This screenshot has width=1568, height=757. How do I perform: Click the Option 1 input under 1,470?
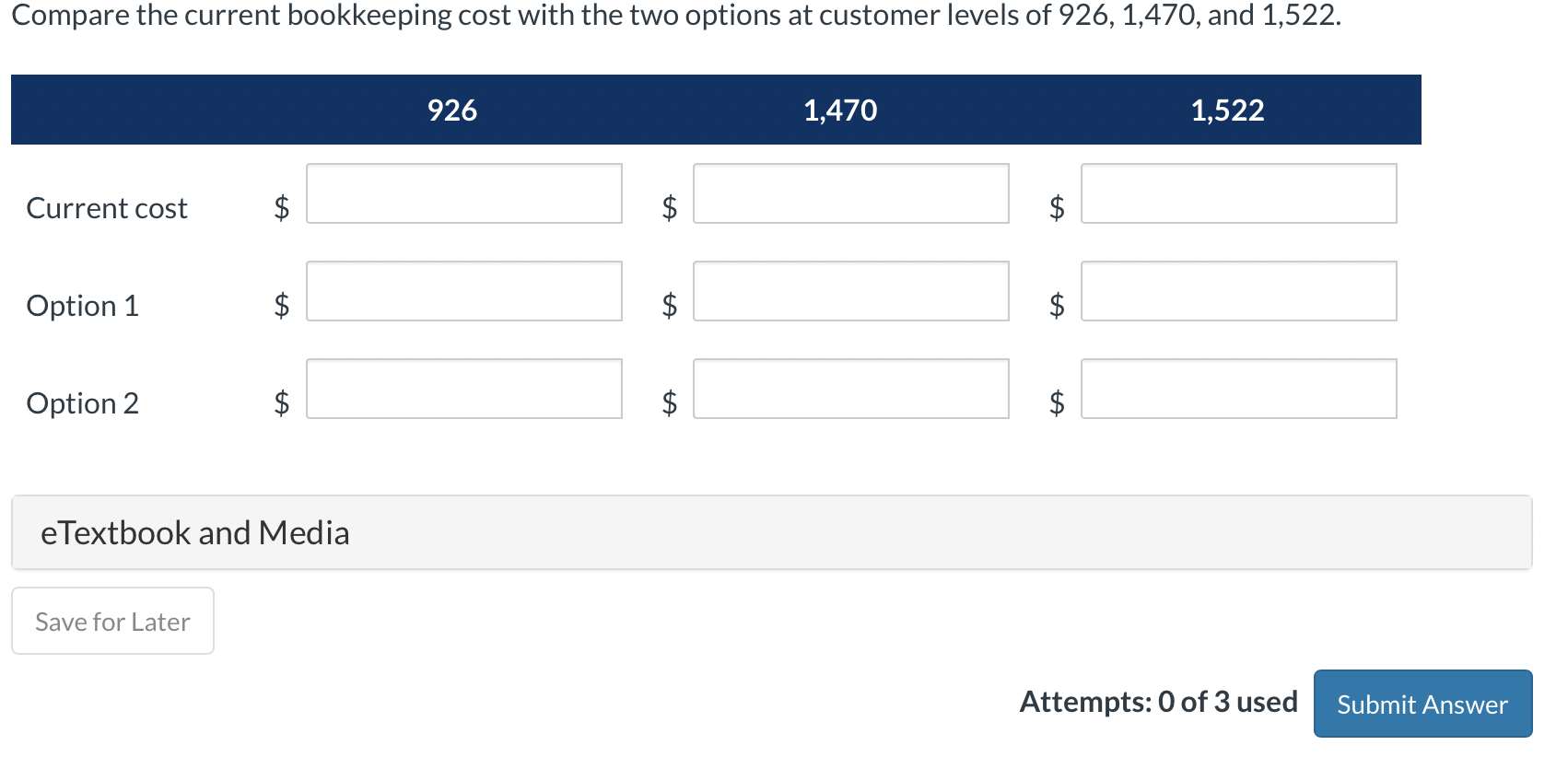(850, 291)
